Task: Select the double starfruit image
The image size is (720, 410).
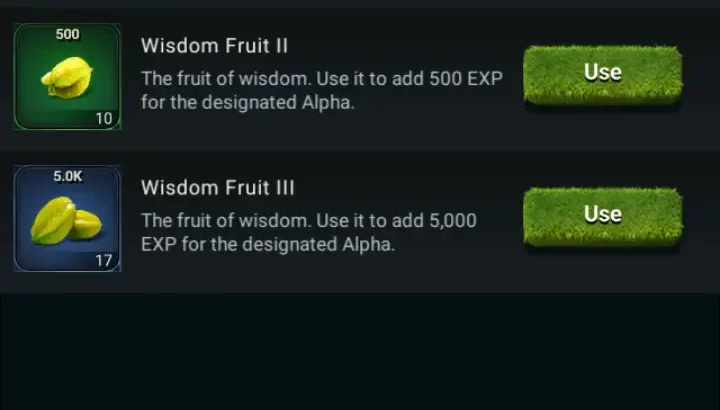Action: [x=65, y=221]
